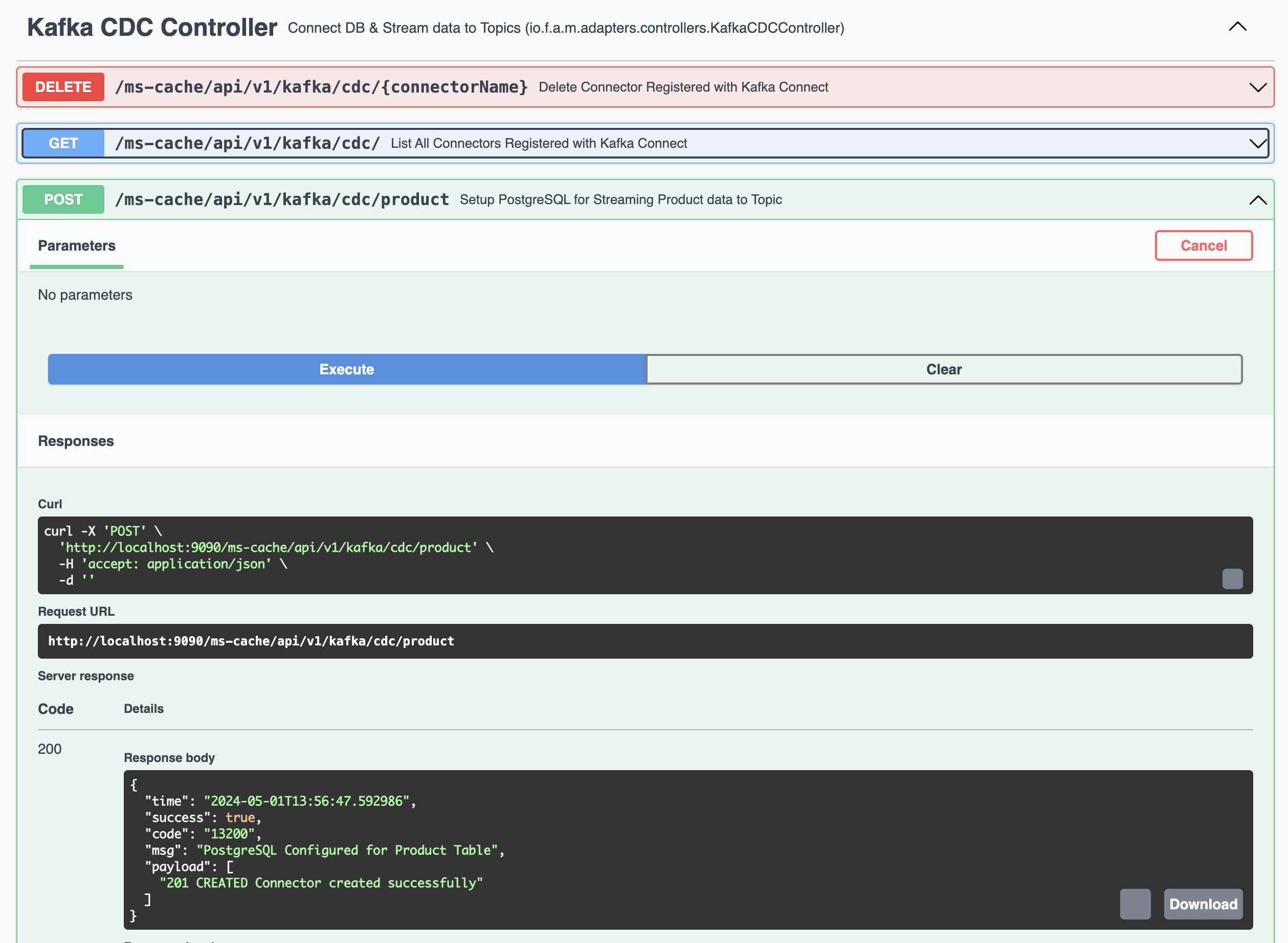The width and height of the screenshot is (1288, 943).
Task: Copy the curl command to clipboard
Action: coord(1232,579)
